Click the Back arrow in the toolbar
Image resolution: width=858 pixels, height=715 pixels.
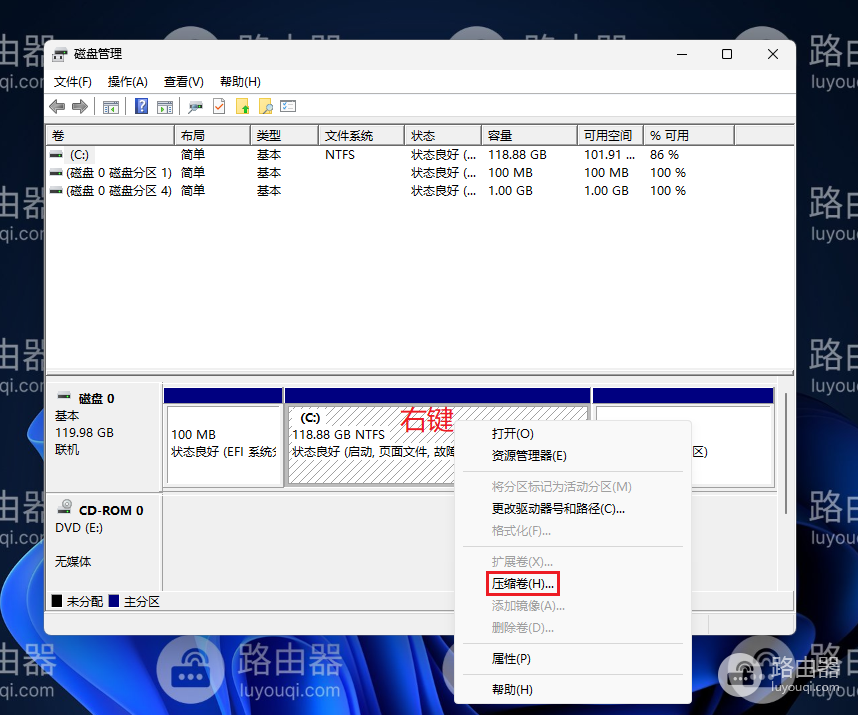(57, 106)
